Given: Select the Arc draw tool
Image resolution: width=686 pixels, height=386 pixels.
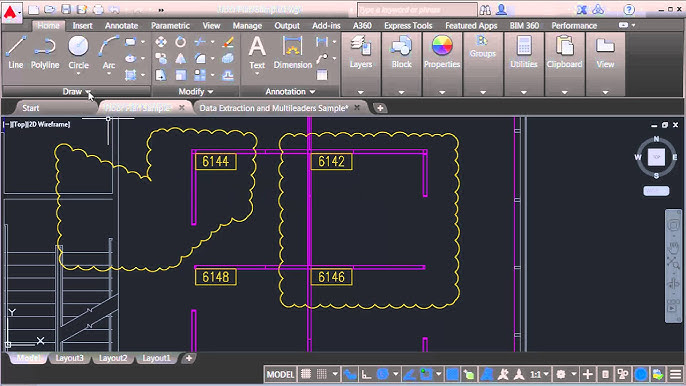Looking at the screenshot, I should point(108,53).
